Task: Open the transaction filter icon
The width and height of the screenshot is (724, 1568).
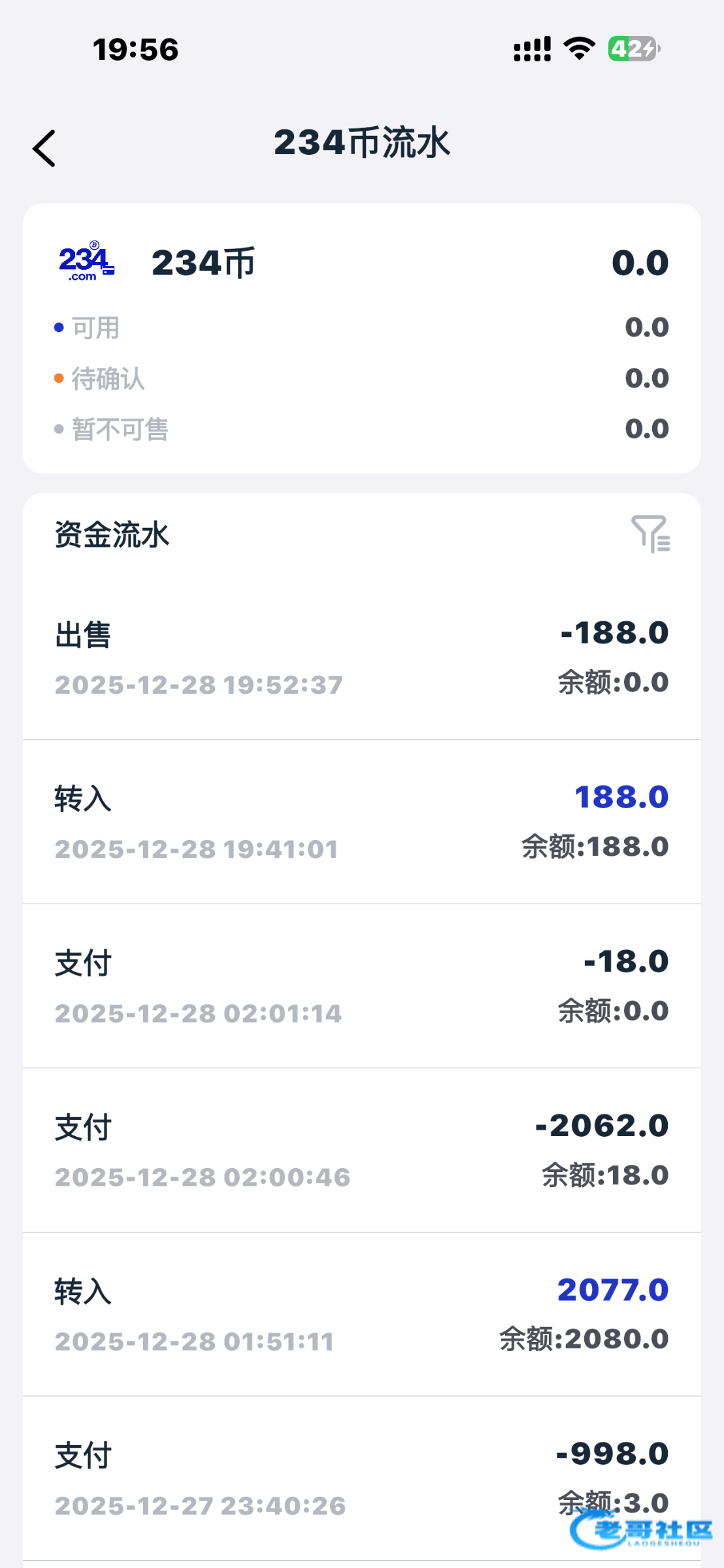Action: point(650,534)
